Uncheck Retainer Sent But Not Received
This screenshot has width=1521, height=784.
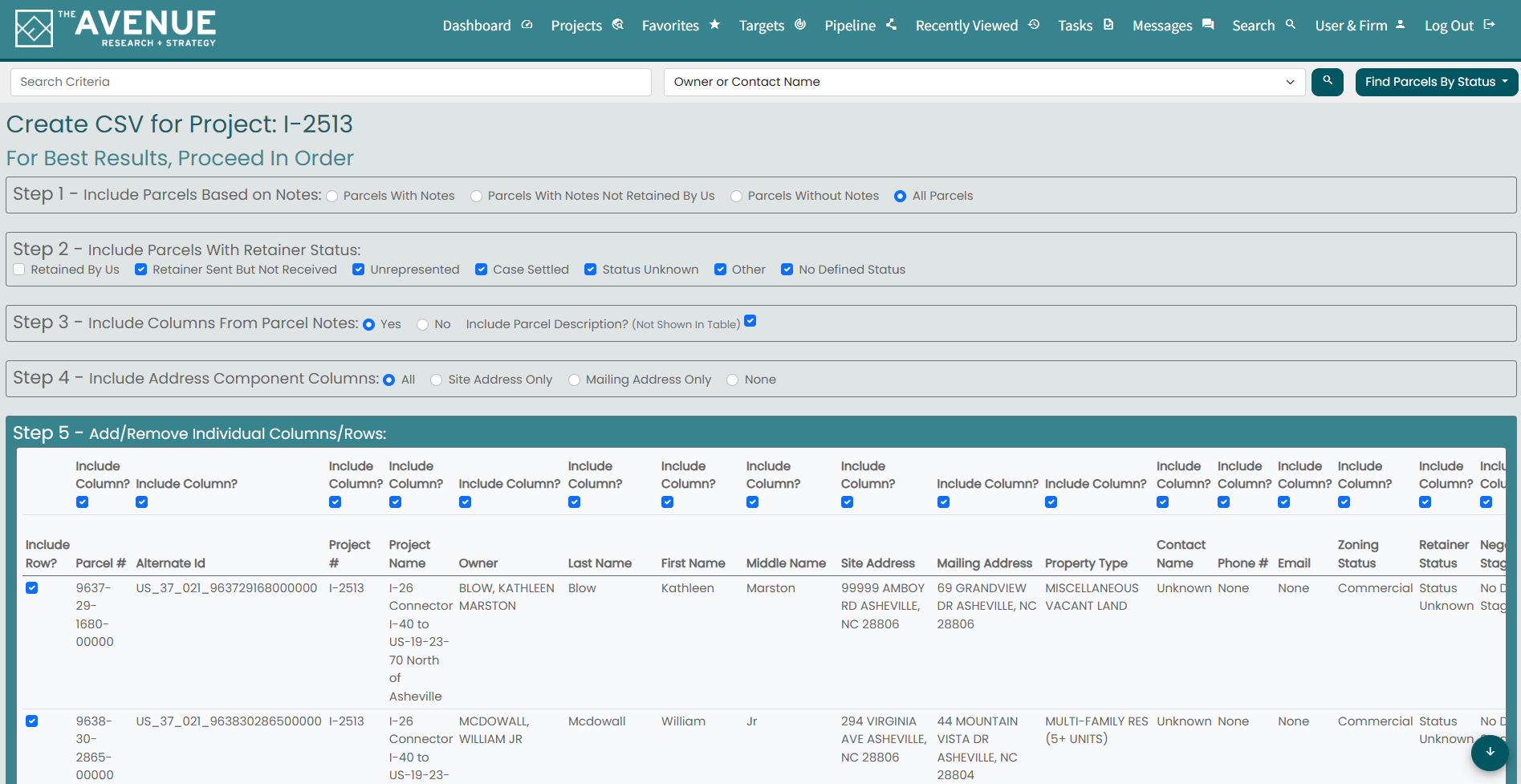tap(141, 270)
